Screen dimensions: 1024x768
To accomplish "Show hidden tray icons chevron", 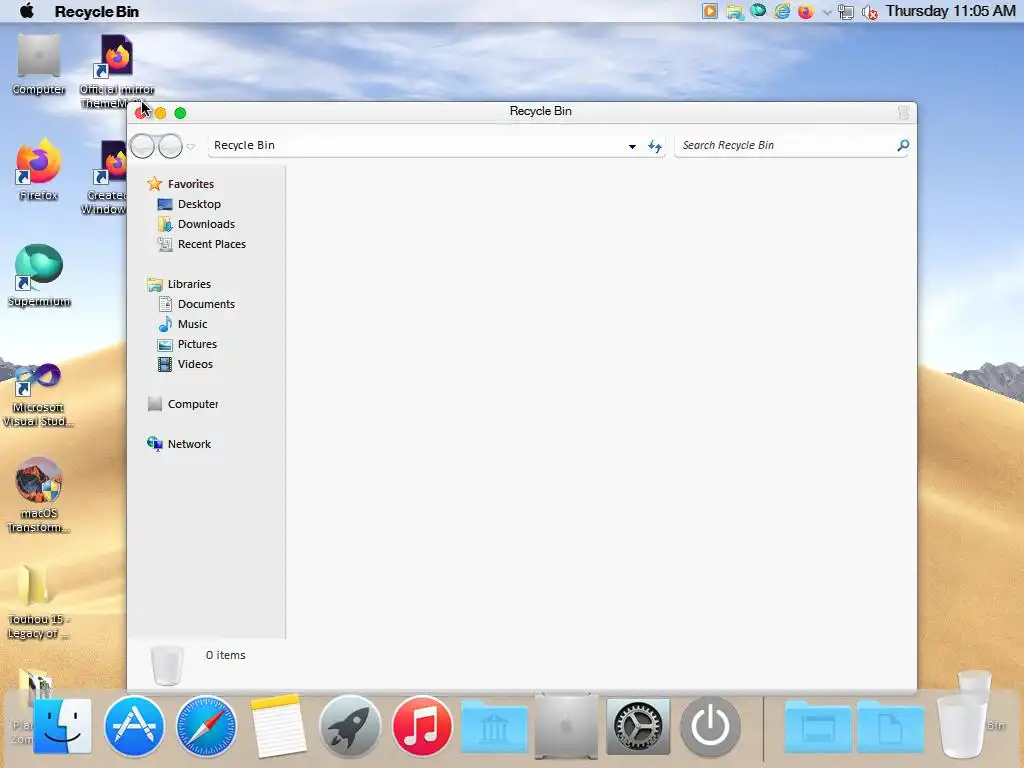I will tap(827, 12).
